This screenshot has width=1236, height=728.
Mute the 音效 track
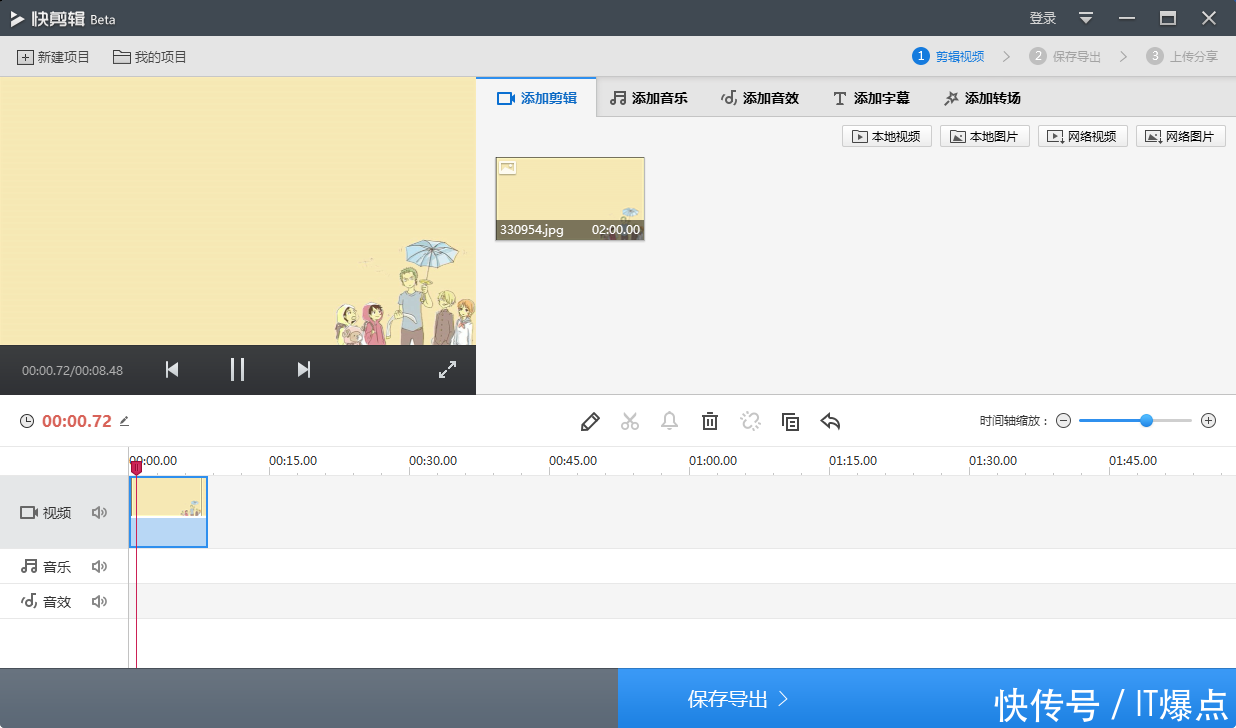(x=99, y=602)
